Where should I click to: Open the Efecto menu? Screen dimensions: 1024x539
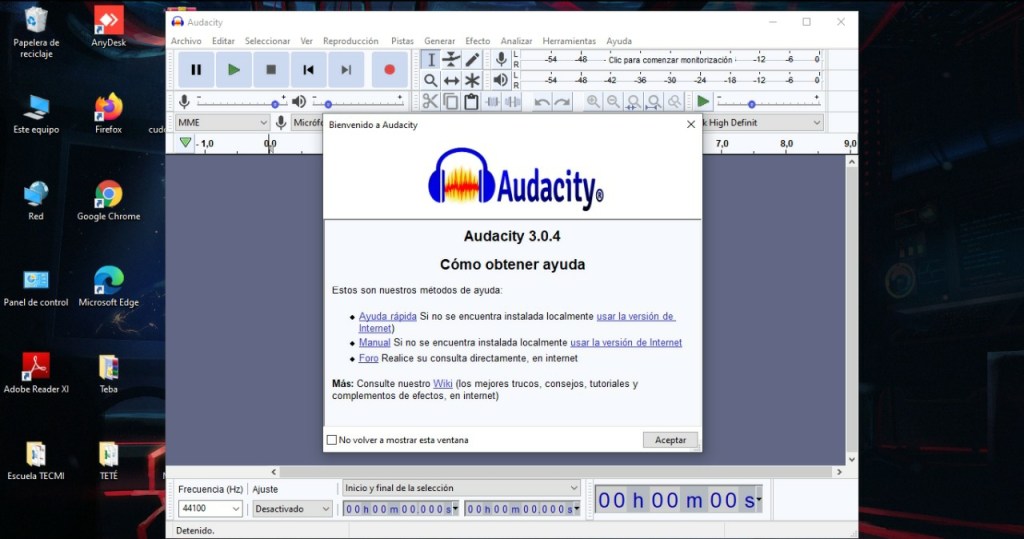(478, 41)
